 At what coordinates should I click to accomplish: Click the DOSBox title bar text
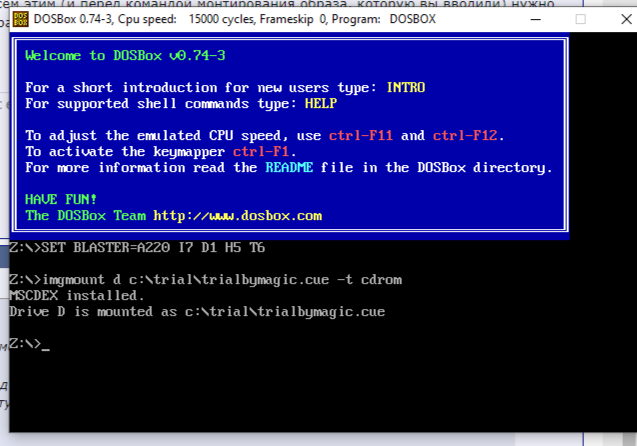[x=235, y=19]
